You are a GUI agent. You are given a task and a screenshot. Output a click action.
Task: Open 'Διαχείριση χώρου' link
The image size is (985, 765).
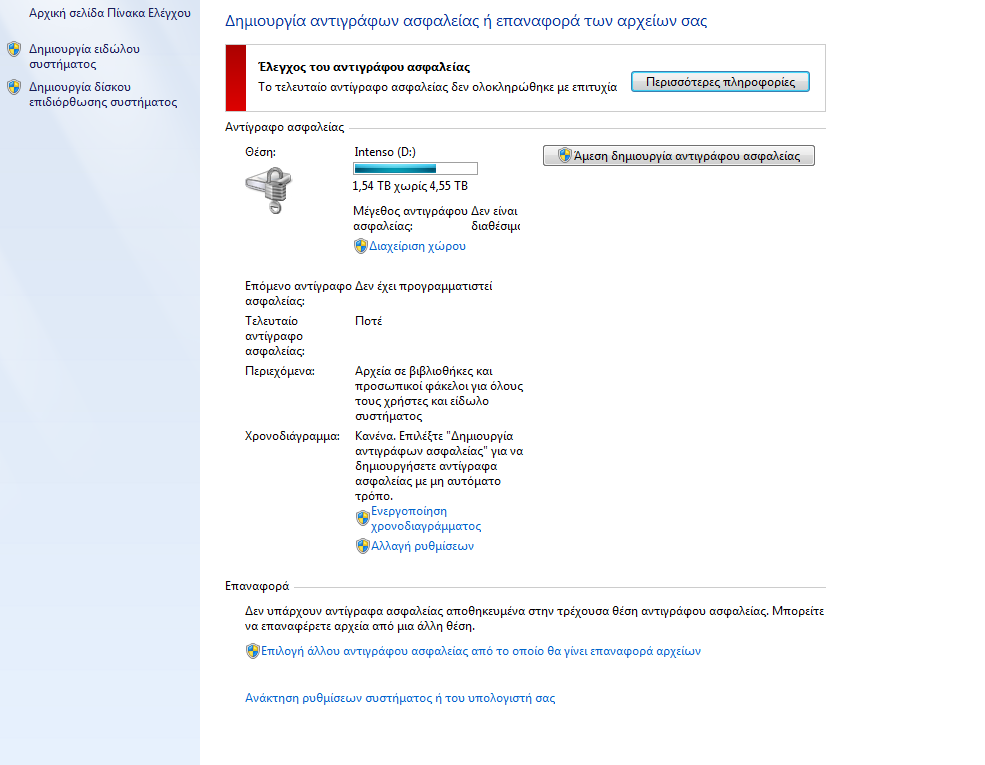coord(417,246)
